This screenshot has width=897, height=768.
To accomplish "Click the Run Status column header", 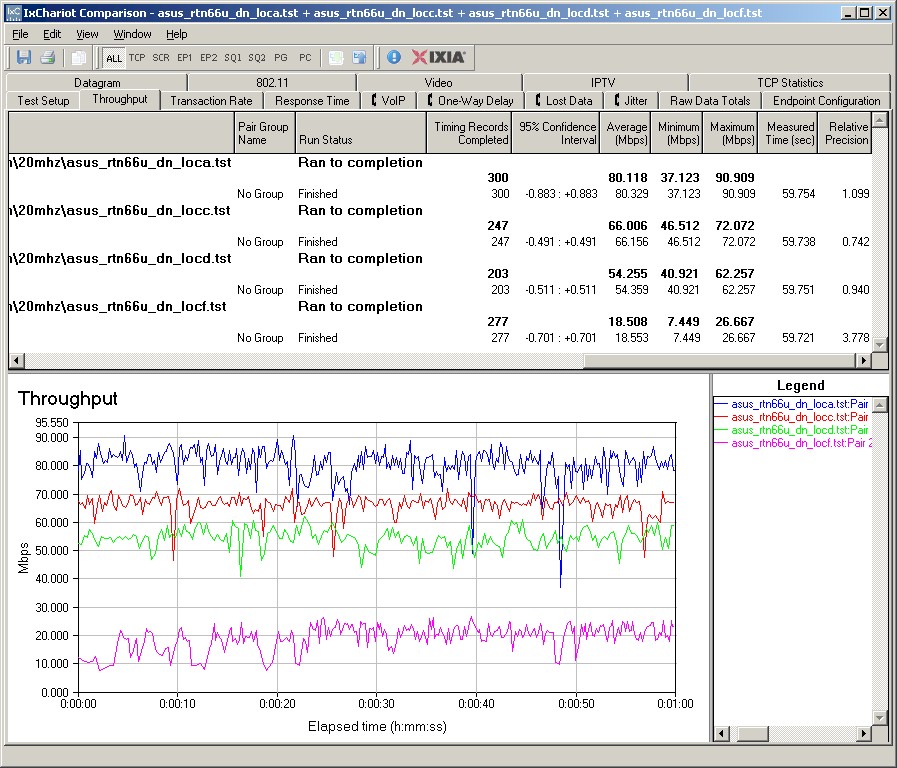I will tap(361, 133).
